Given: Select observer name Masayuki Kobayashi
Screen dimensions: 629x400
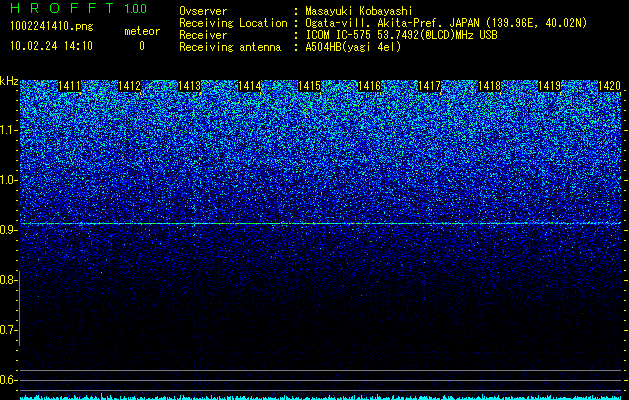Looking at the screenshot, I should coord(359,11).
